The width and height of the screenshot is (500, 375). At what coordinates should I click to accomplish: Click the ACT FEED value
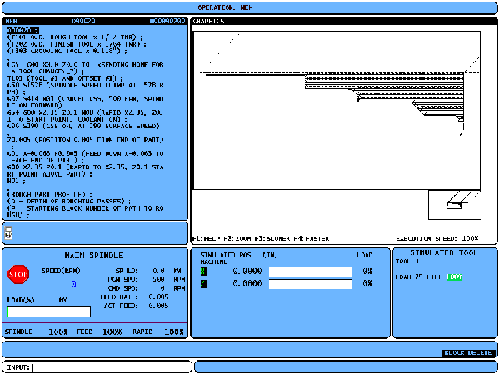158,305
